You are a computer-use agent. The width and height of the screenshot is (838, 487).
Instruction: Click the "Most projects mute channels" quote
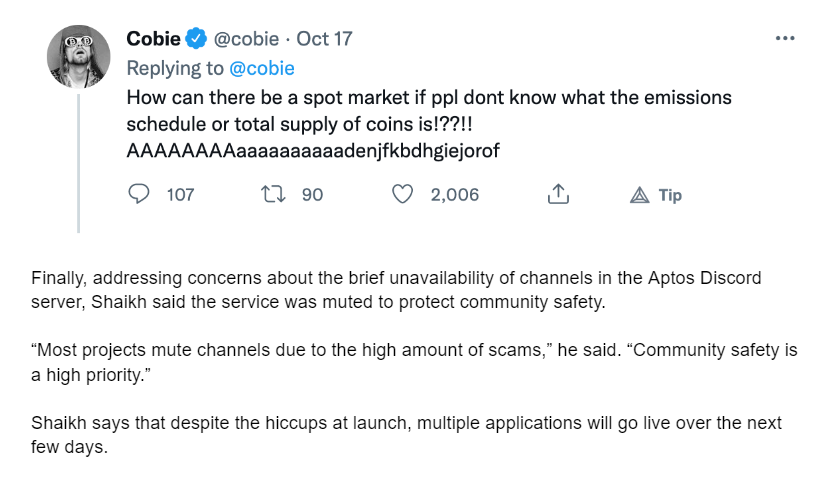pos(414,362)
